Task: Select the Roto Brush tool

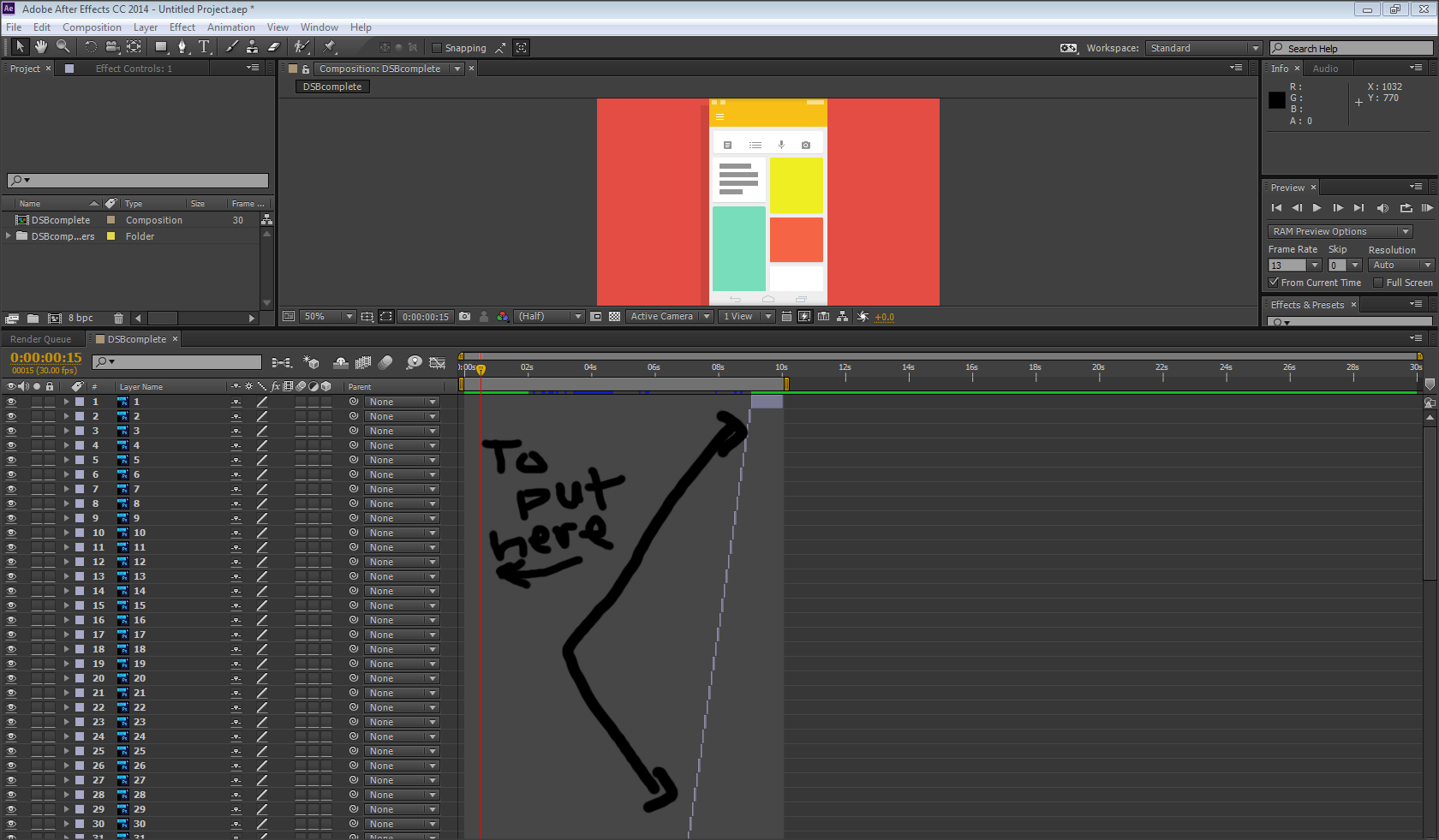Action: (302, 47)
